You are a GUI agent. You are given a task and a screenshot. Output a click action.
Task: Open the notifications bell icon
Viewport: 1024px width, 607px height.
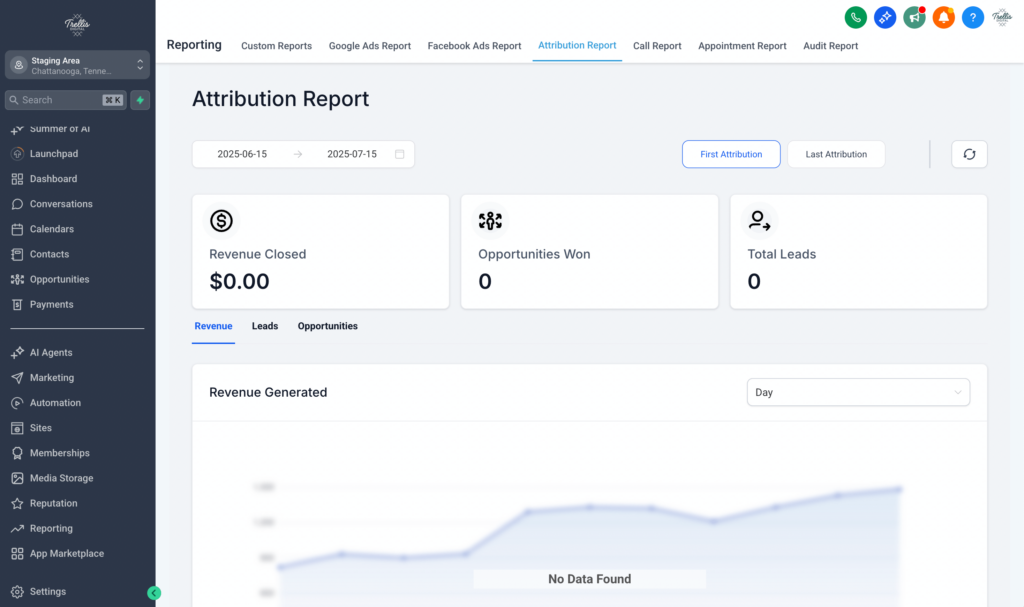943,17
